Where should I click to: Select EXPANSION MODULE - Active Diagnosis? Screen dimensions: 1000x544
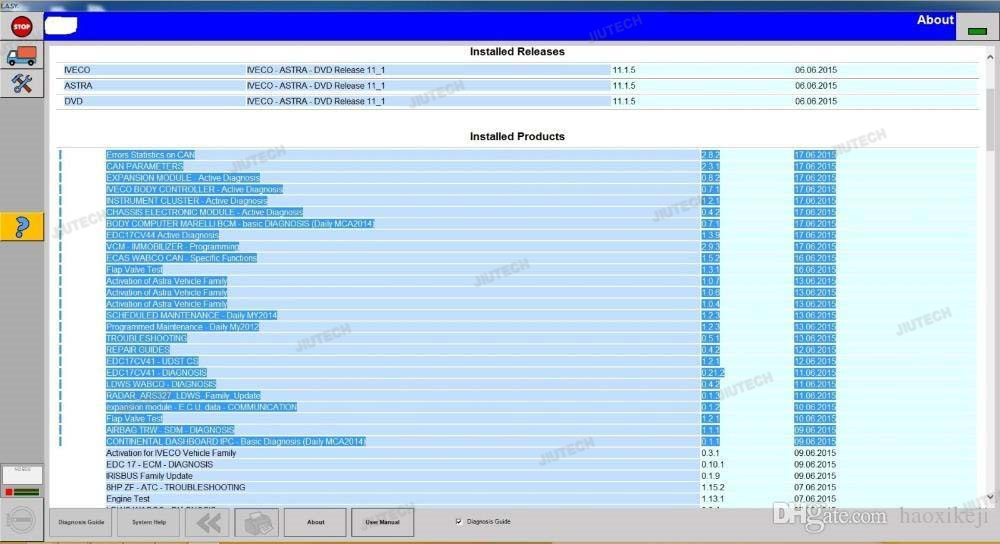(517, 178)
